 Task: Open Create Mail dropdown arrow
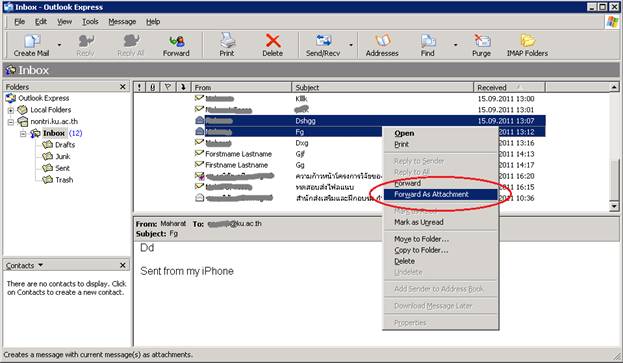59,45
